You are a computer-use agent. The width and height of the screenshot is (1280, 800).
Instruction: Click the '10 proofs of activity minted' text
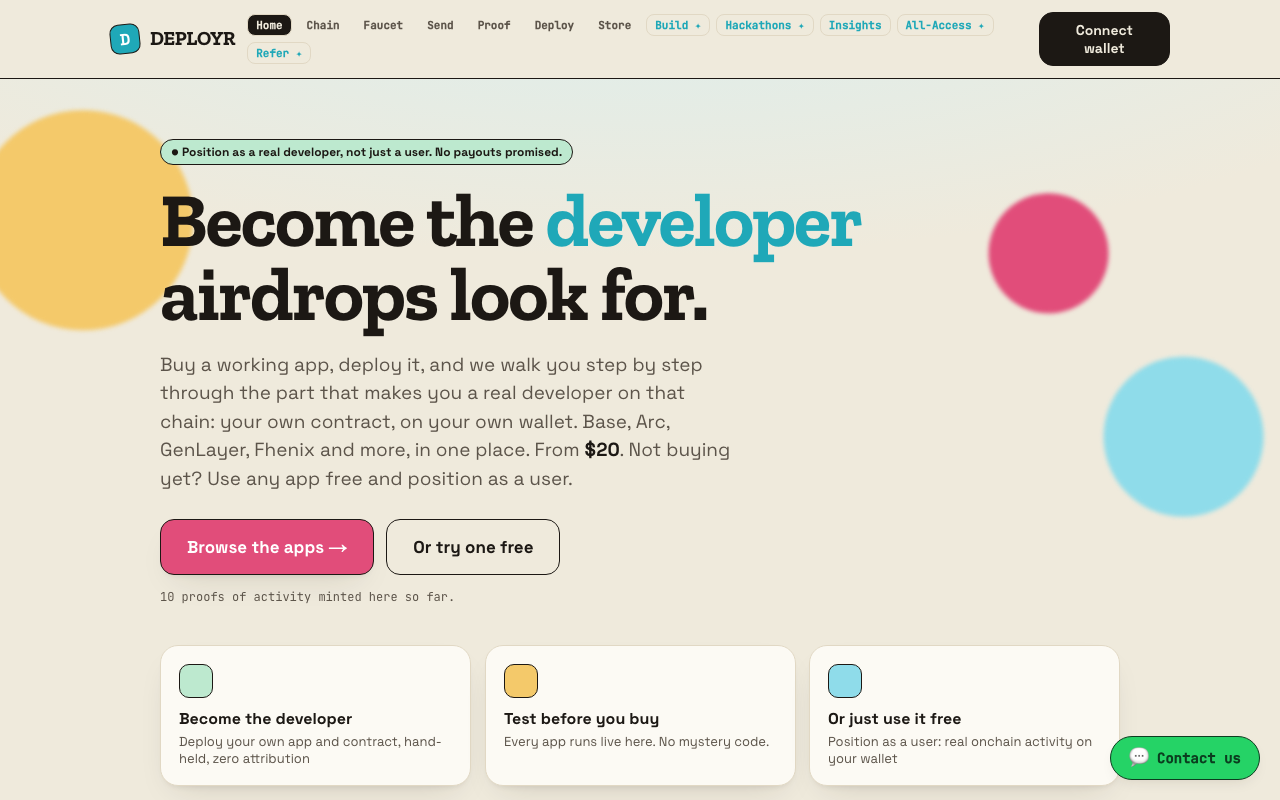coord(307,597)
